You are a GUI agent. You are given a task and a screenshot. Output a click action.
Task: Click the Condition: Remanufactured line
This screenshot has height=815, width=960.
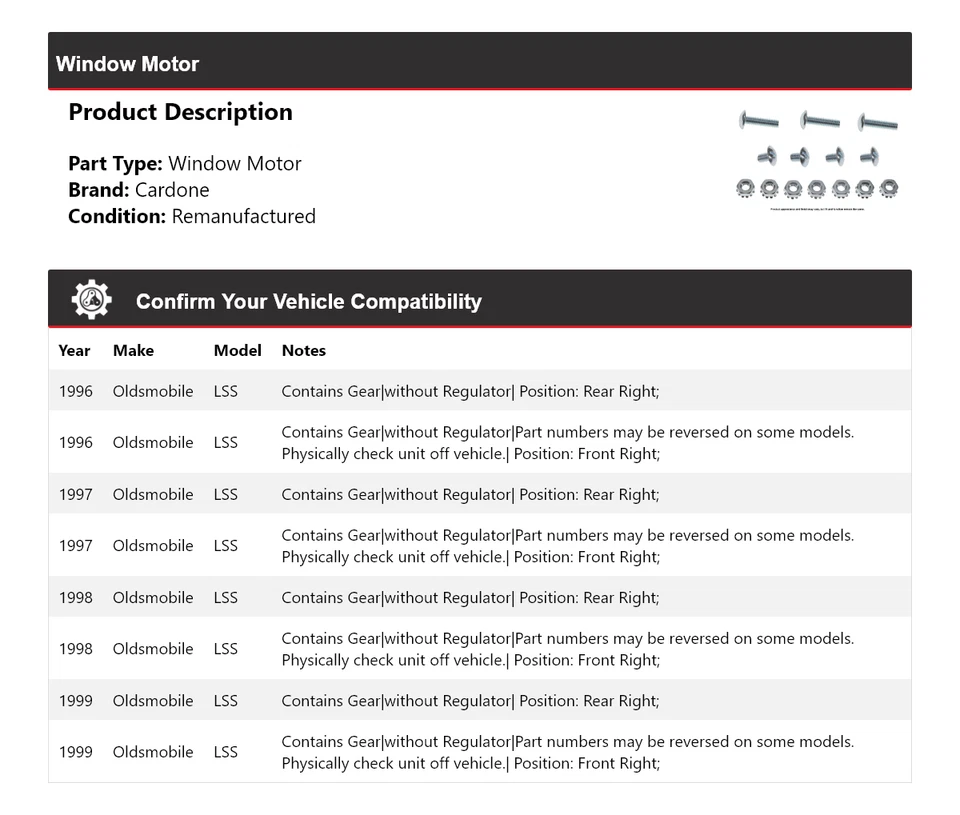192,216
